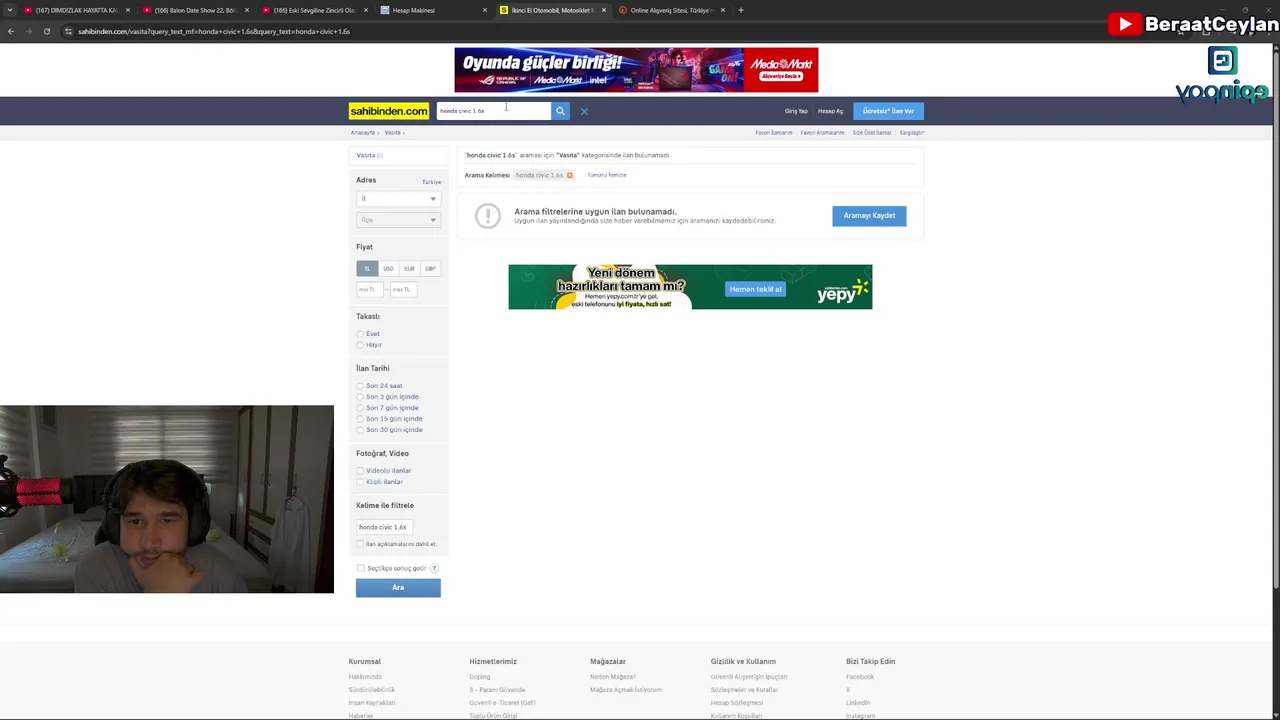
Task: Open Favori Aramalarım link
Action: (822, 132)
